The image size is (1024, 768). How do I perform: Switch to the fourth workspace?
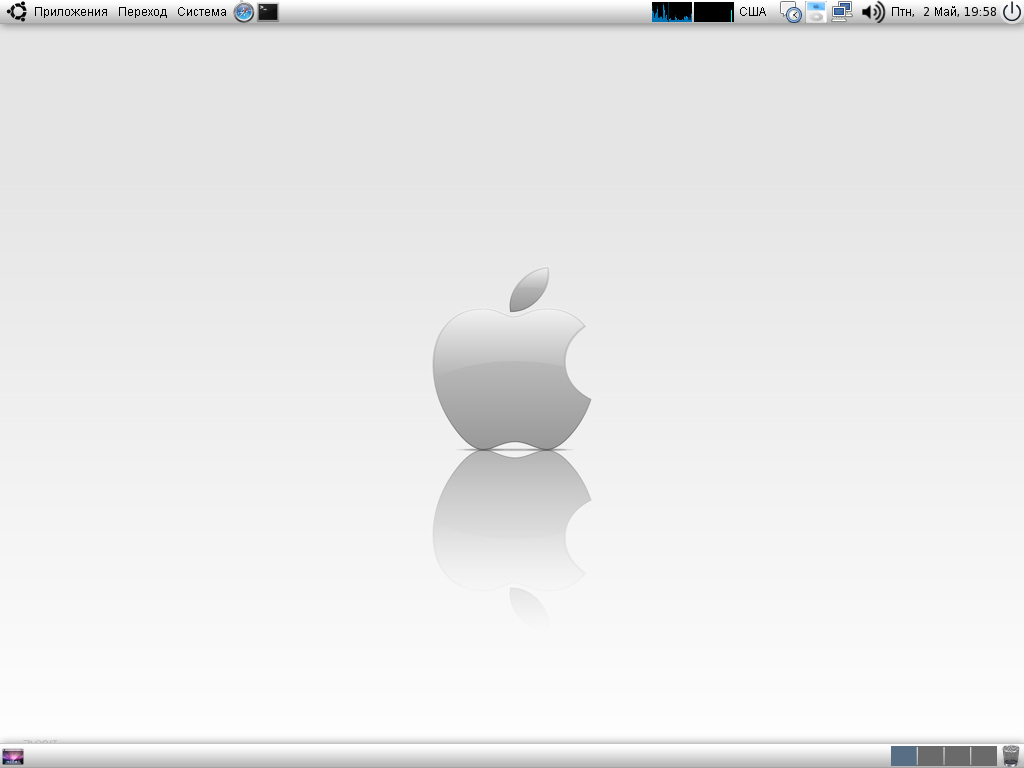[x=984, y=756]
